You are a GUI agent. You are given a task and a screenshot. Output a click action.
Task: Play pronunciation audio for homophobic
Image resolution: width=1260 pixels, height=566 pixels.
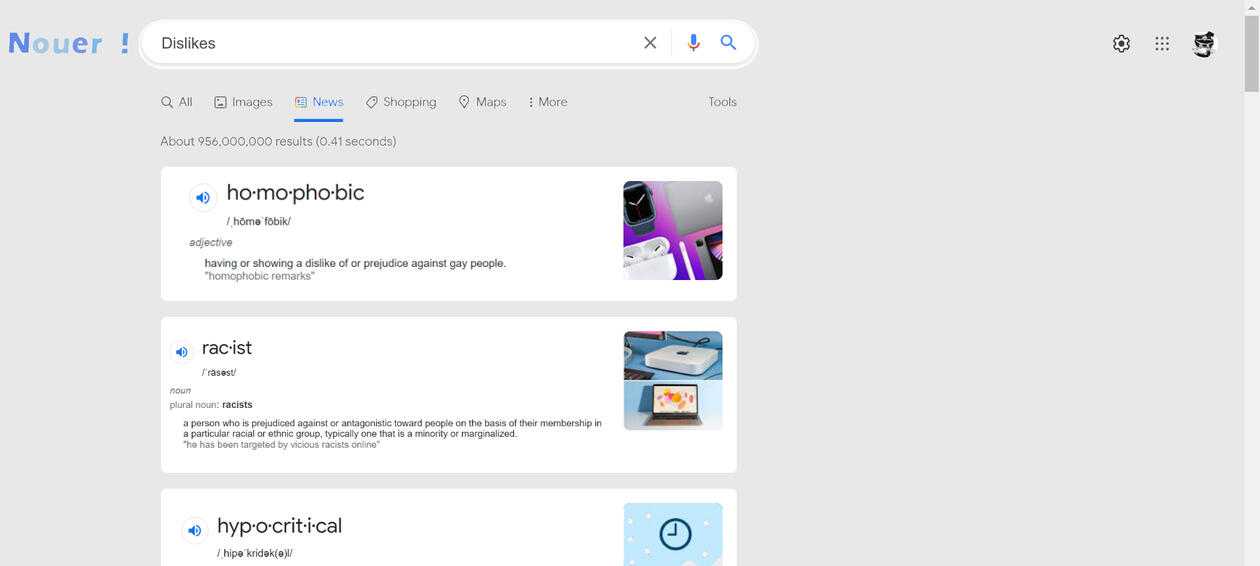203,198
